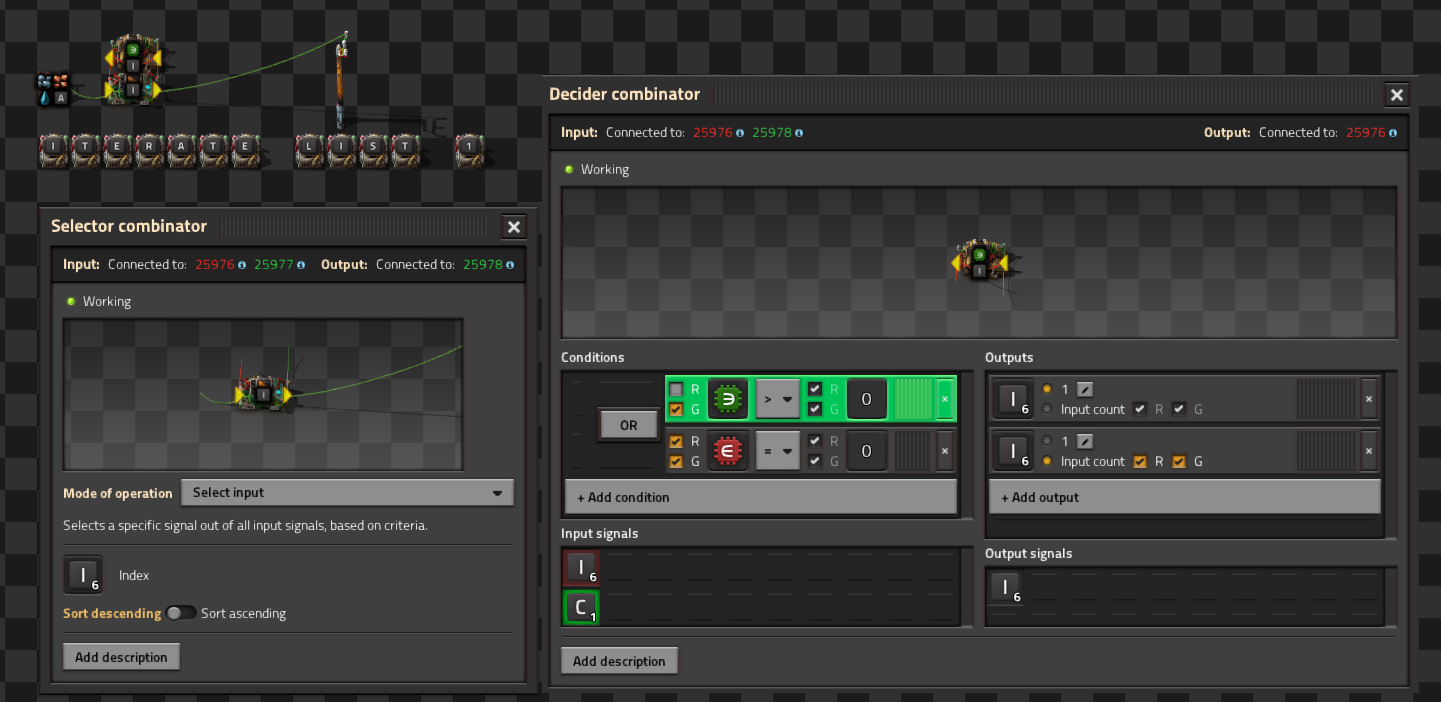Remove the first condition with its x icon
This screenshot has width=1441, height=702.
944,399
